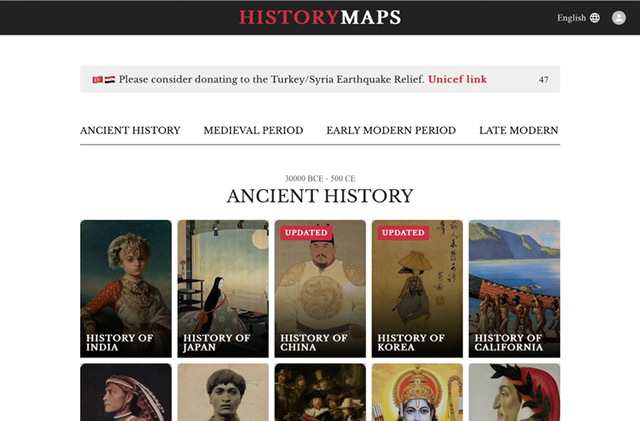
Task: Click the English language label
Action: click(x=571, y=18)
